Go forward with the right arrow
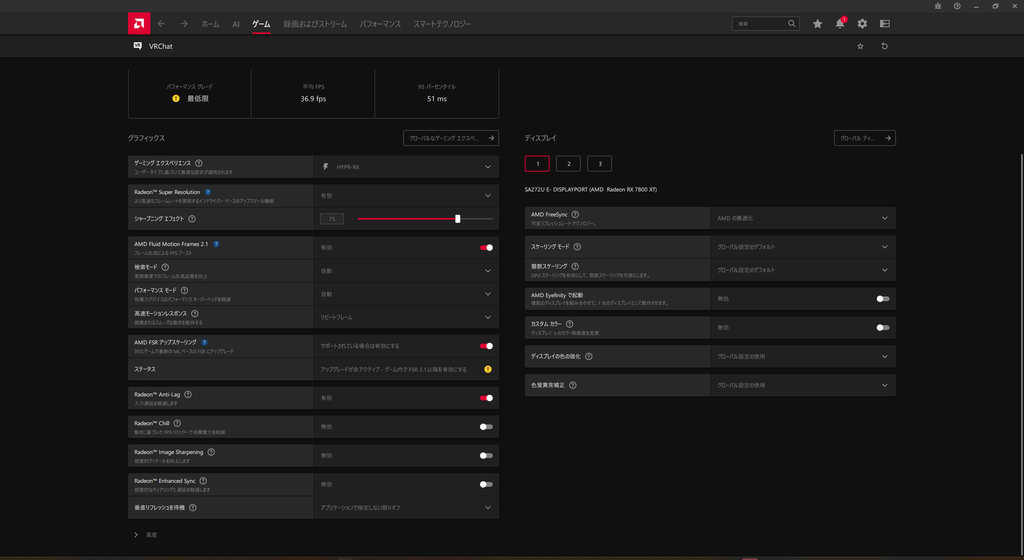1024x560 pixels. 184,23
